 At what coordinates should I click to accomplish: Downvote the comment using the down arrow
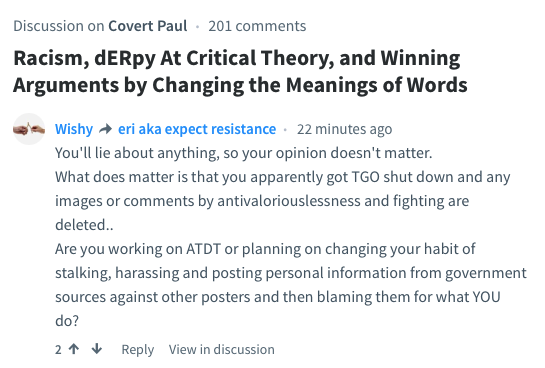tap(97, 349)
